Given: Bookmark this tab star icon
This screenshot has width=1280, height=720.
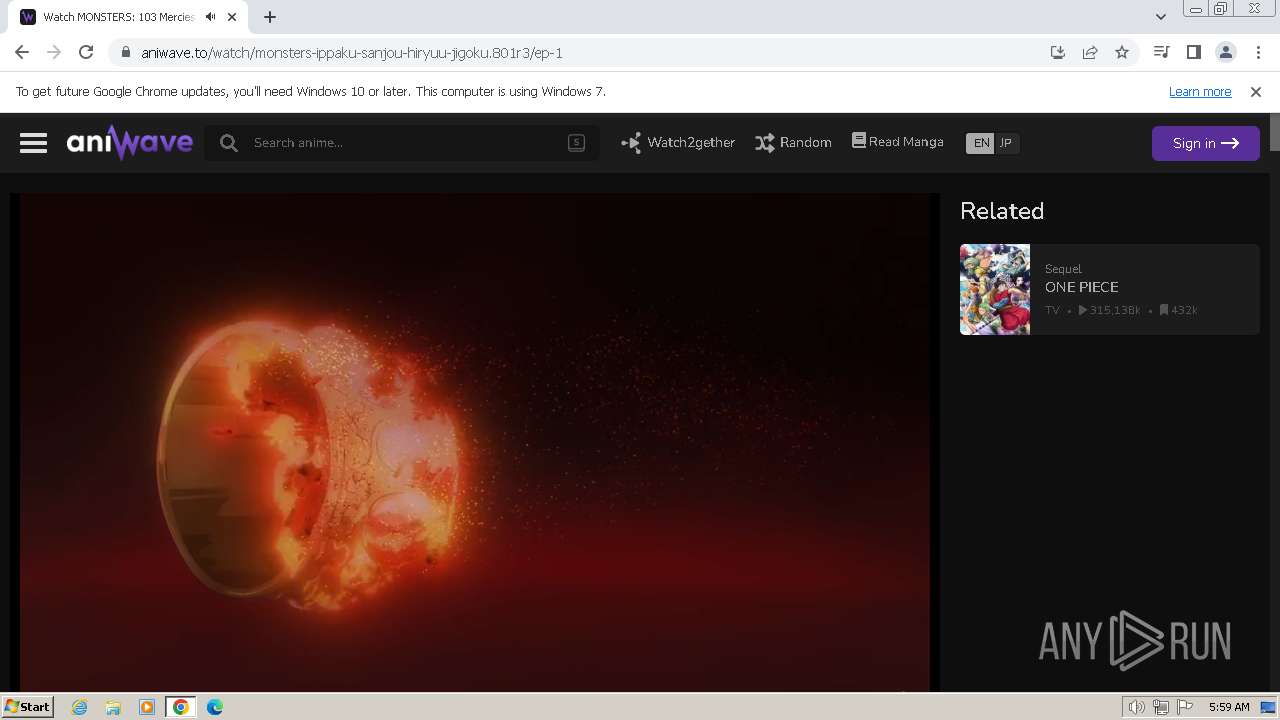Looking at the screenshot, I should [x=1122, y=53].
